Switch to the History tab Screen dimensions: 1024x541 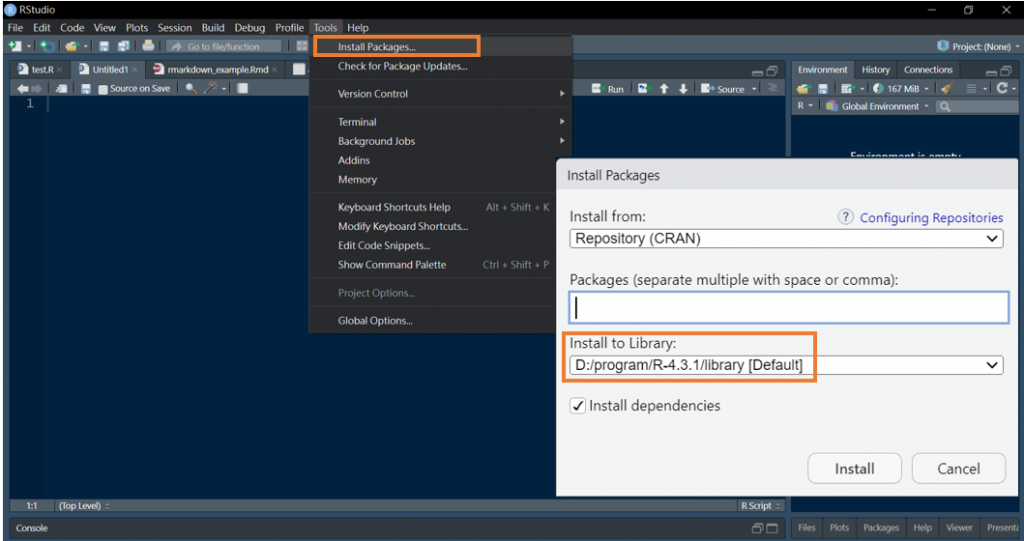[875, 70]
